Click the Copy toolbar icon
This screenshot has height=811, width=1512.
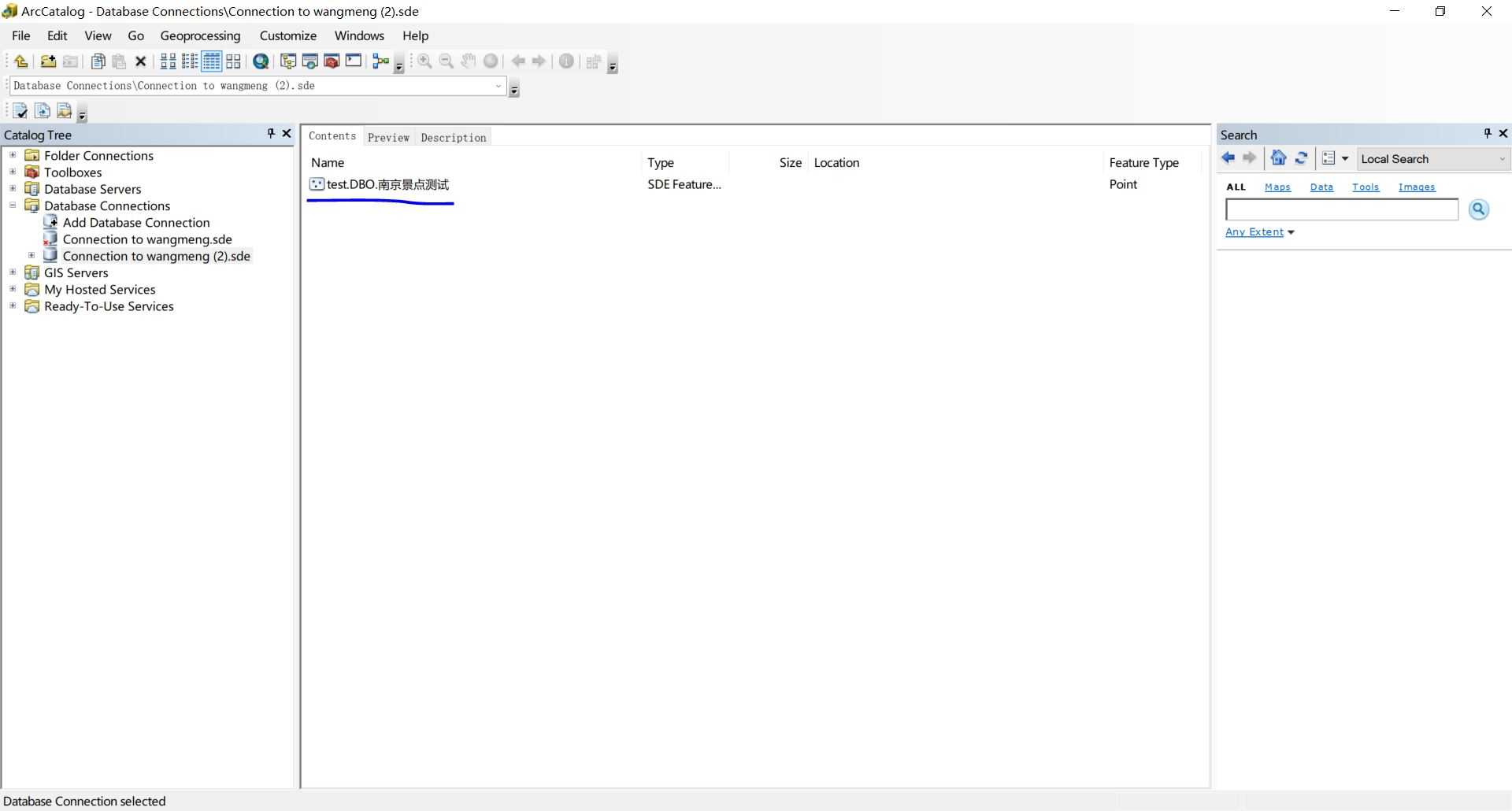pos(98,61)
